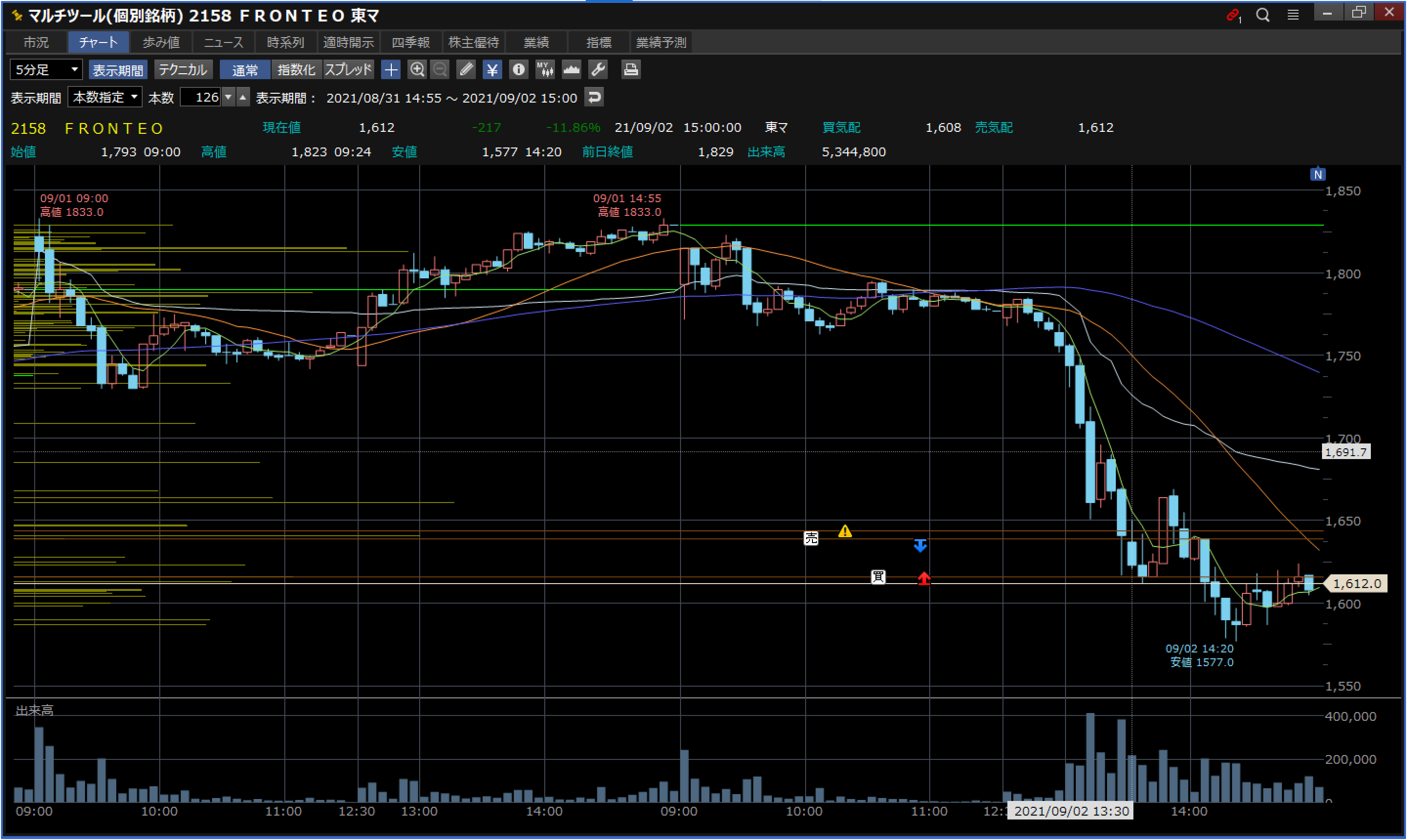Switch chart mode to 指数化
This screenshot has height=840, width=1407.
[x=296, y=70]
